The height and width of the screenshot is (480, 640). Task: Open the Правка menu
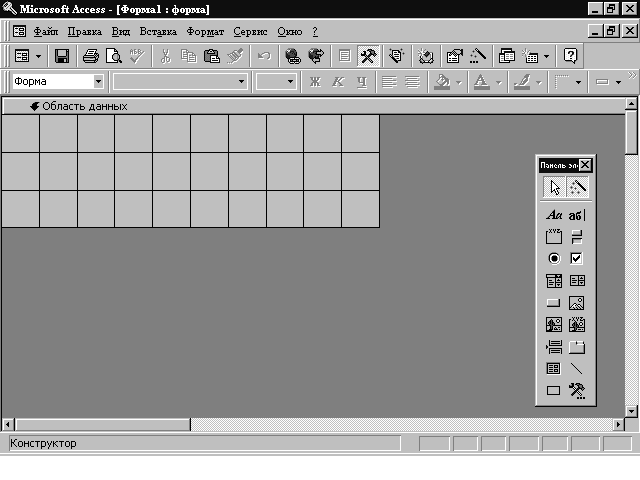tap(84, 31)
